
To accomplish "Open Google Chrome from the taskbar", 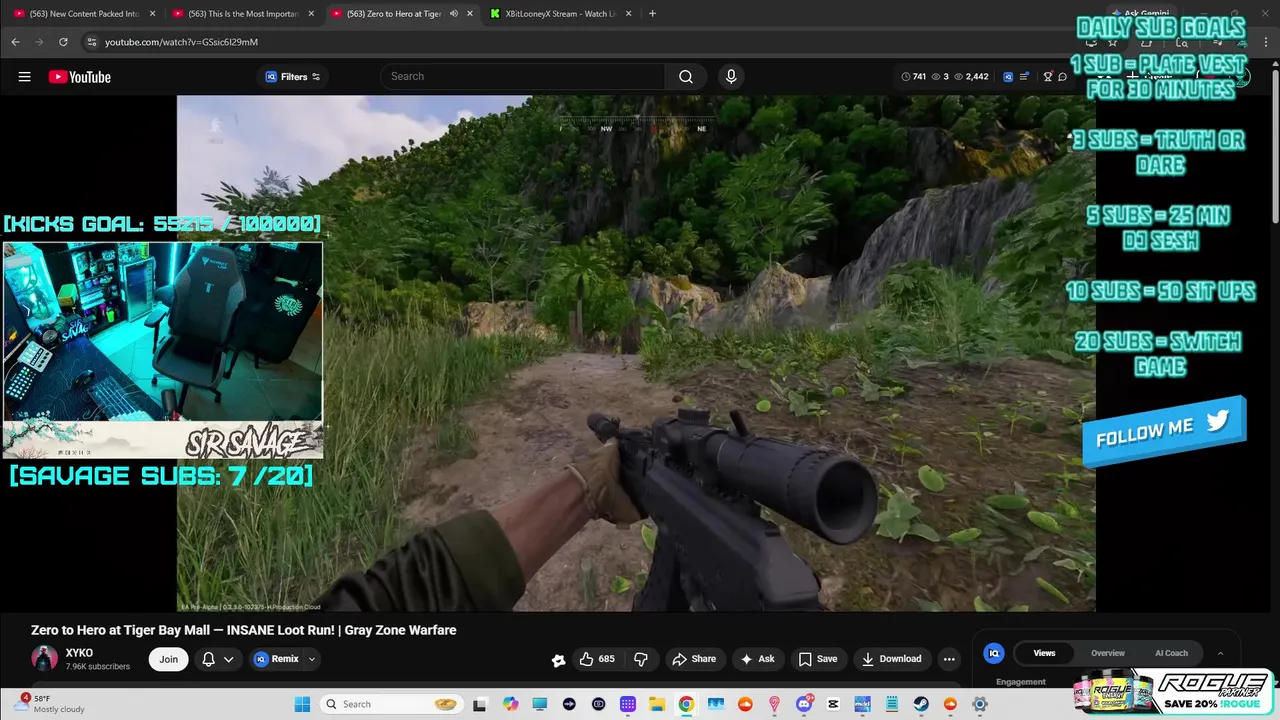I will click(686, 704).
